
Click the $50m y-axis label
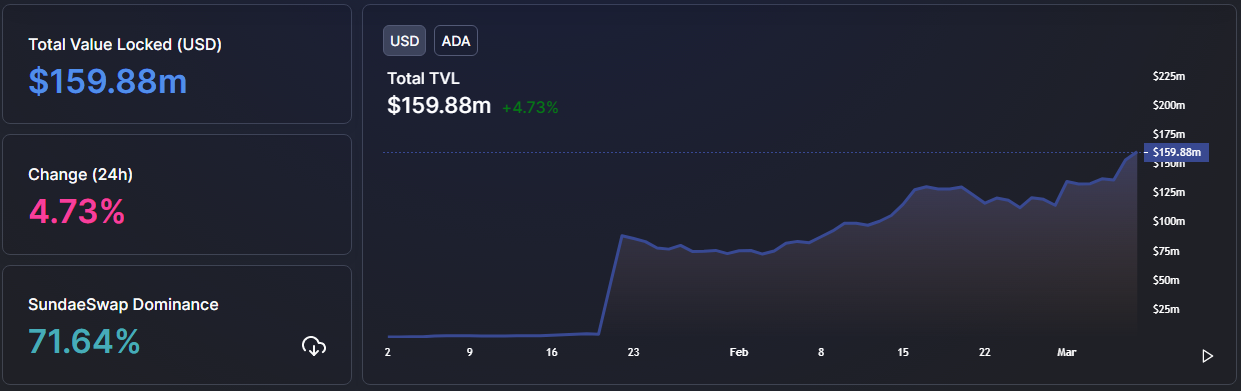click(1166, 280)
